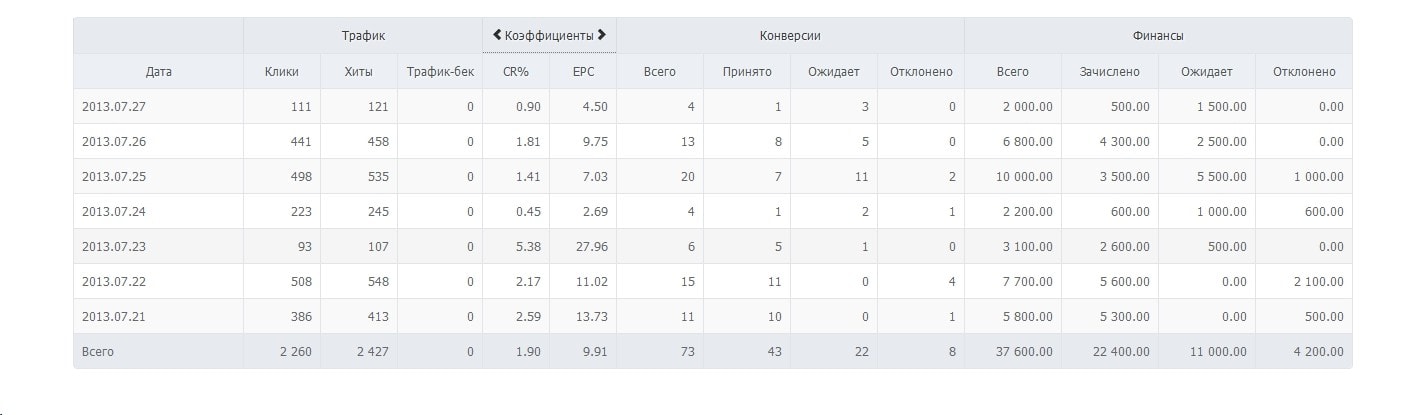Click the right chevron beside Коэффициенты

602,35
